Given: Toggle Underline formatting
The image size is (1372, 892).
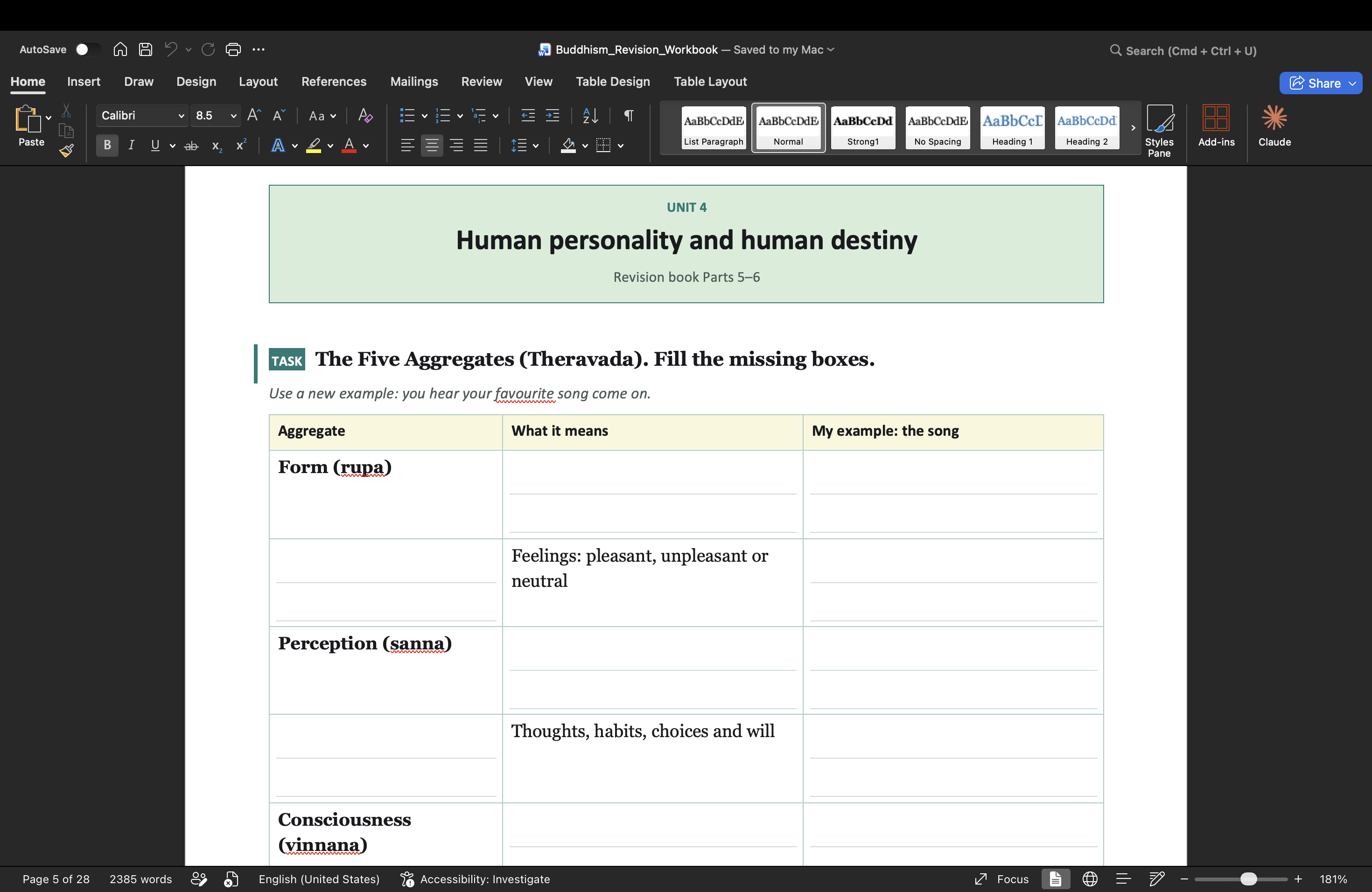Looking at the screenshot, I should click(155, 145).
